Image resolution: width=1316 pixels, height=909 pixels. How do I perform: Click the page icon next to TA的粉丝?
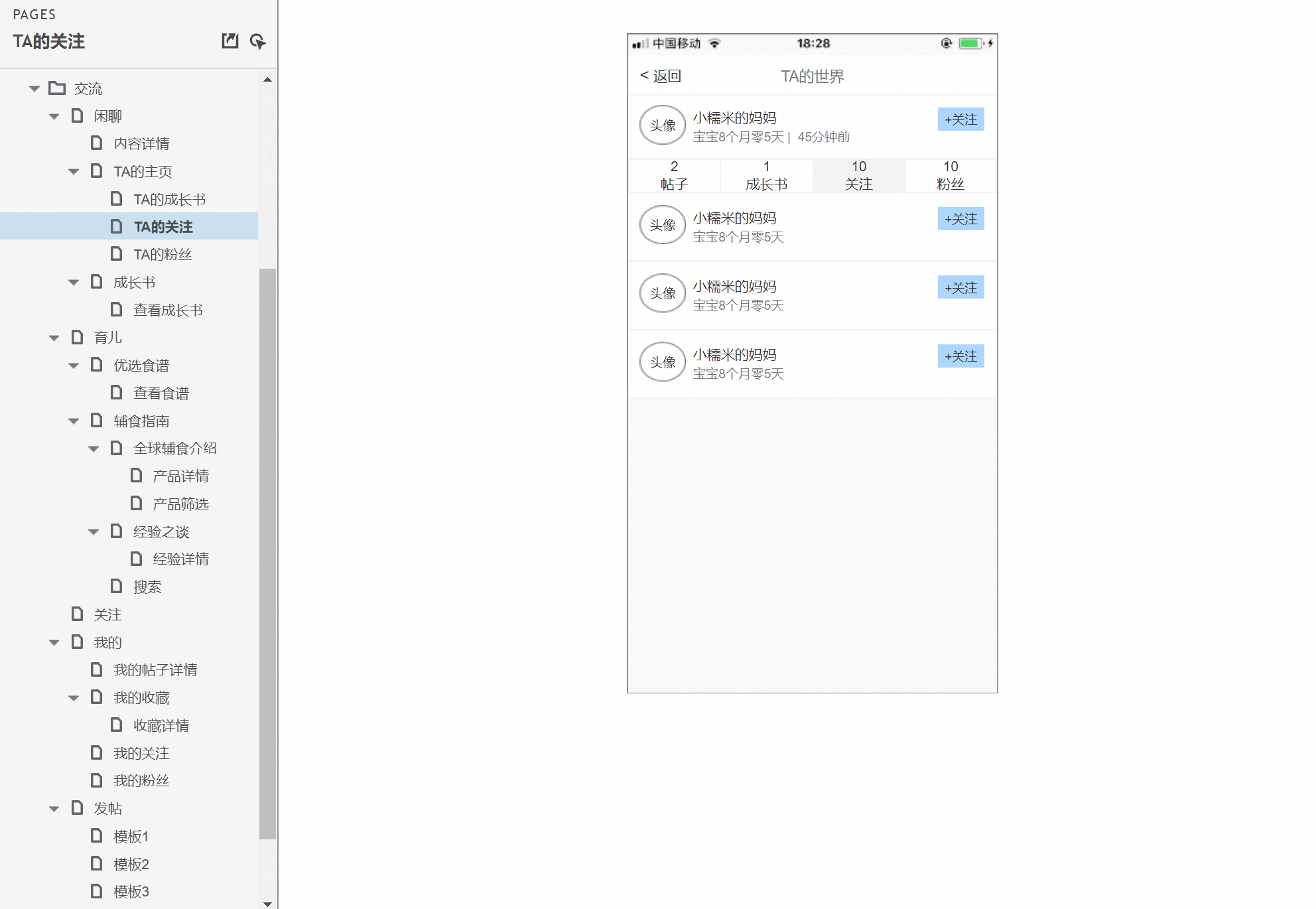click(117, 253)
